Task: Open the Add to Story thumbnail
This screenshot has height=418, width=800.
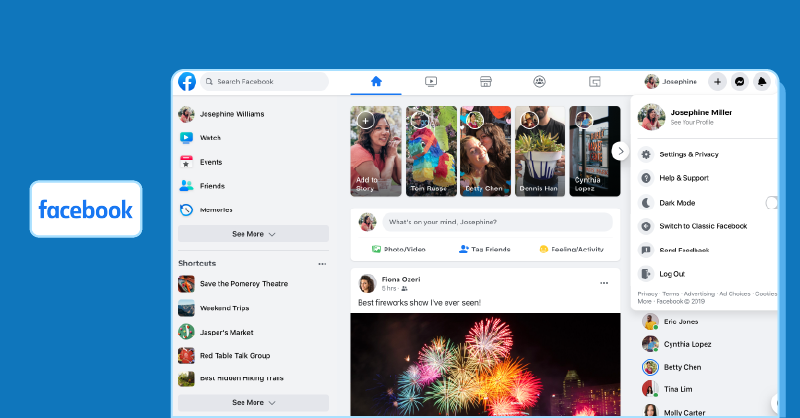Action: click(376, 152)
